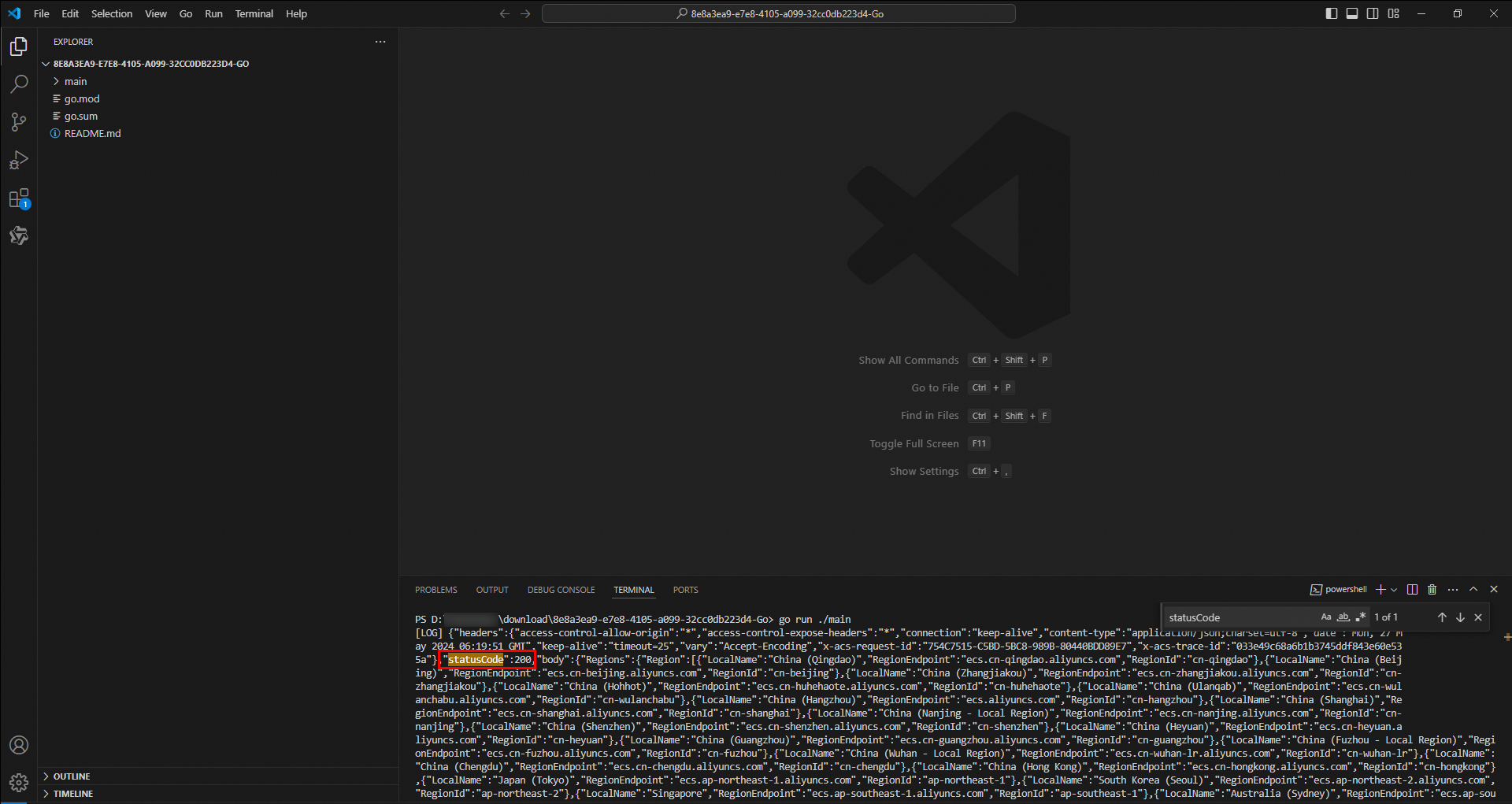Switch to the Ports tab
Image resolution: width=1512 pixels, height=804 pixels.
[x=686, y=590]
